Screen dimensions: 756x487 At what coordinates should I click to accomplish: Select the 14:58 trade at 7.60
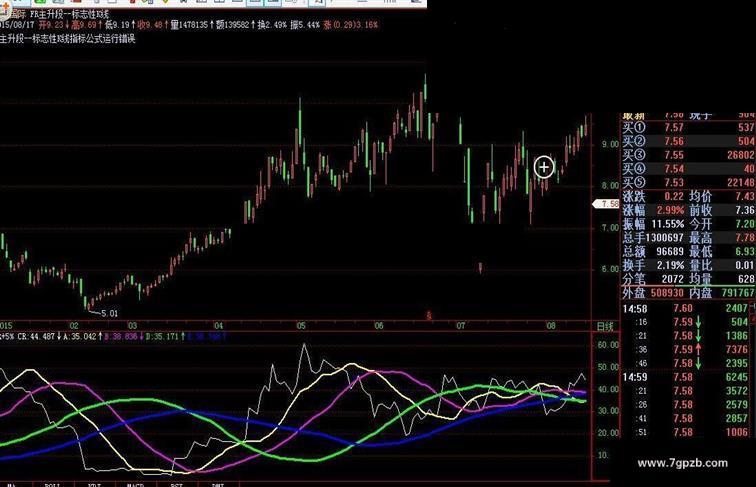[688, 308]
